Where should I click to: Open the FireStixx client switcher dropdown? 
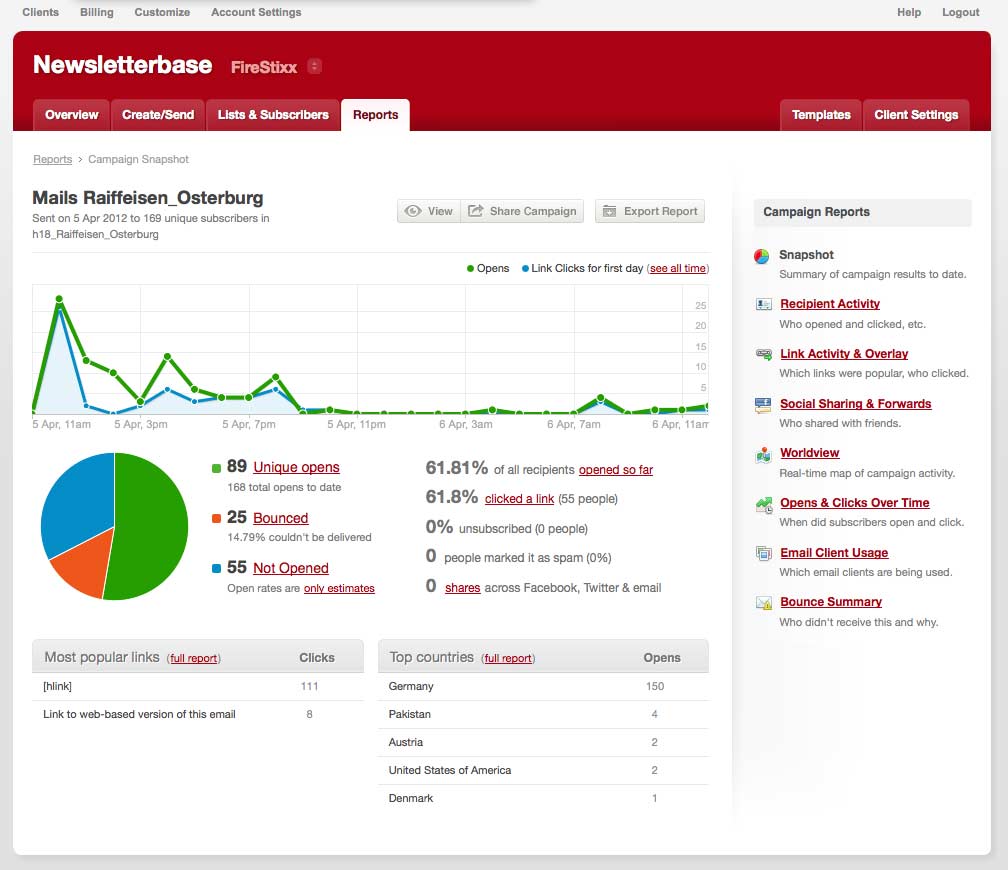(315, 66)
